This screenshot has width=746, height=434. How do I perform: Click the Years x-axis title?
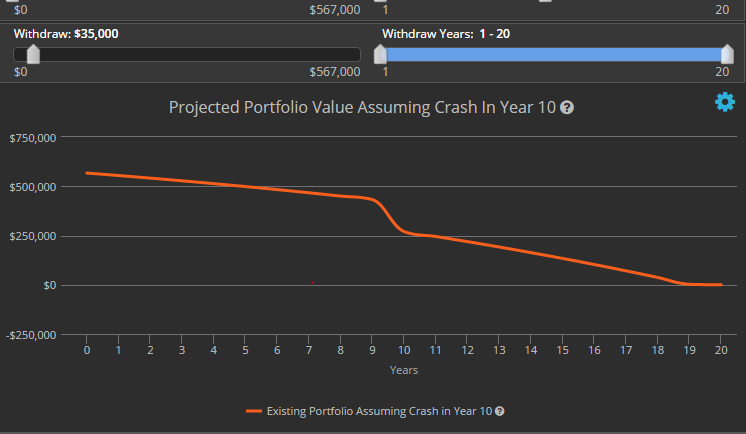(x=403, y=370)
